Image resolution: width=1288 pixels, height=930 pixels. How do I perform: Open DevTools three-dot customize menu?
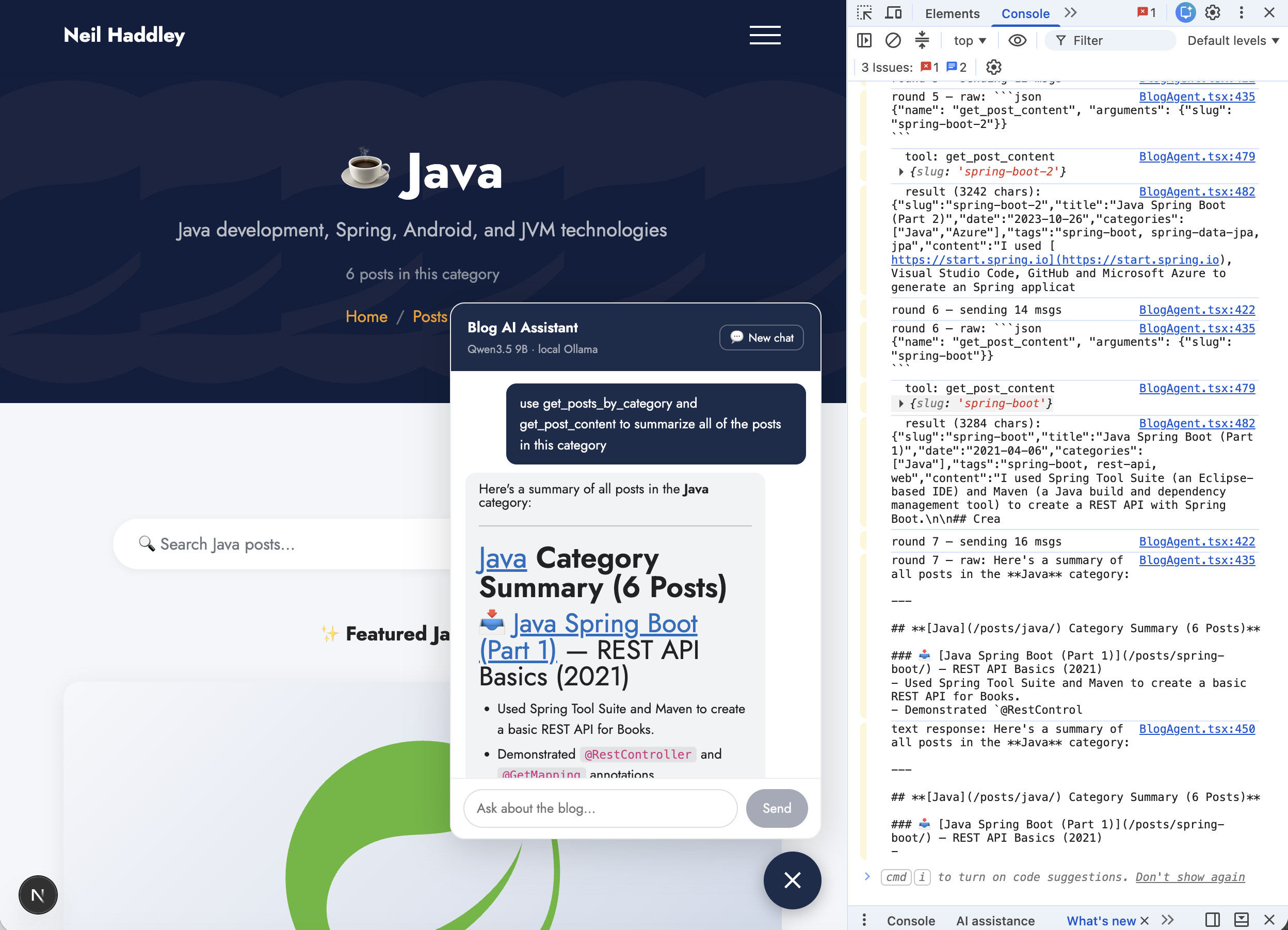point(1242,12)
